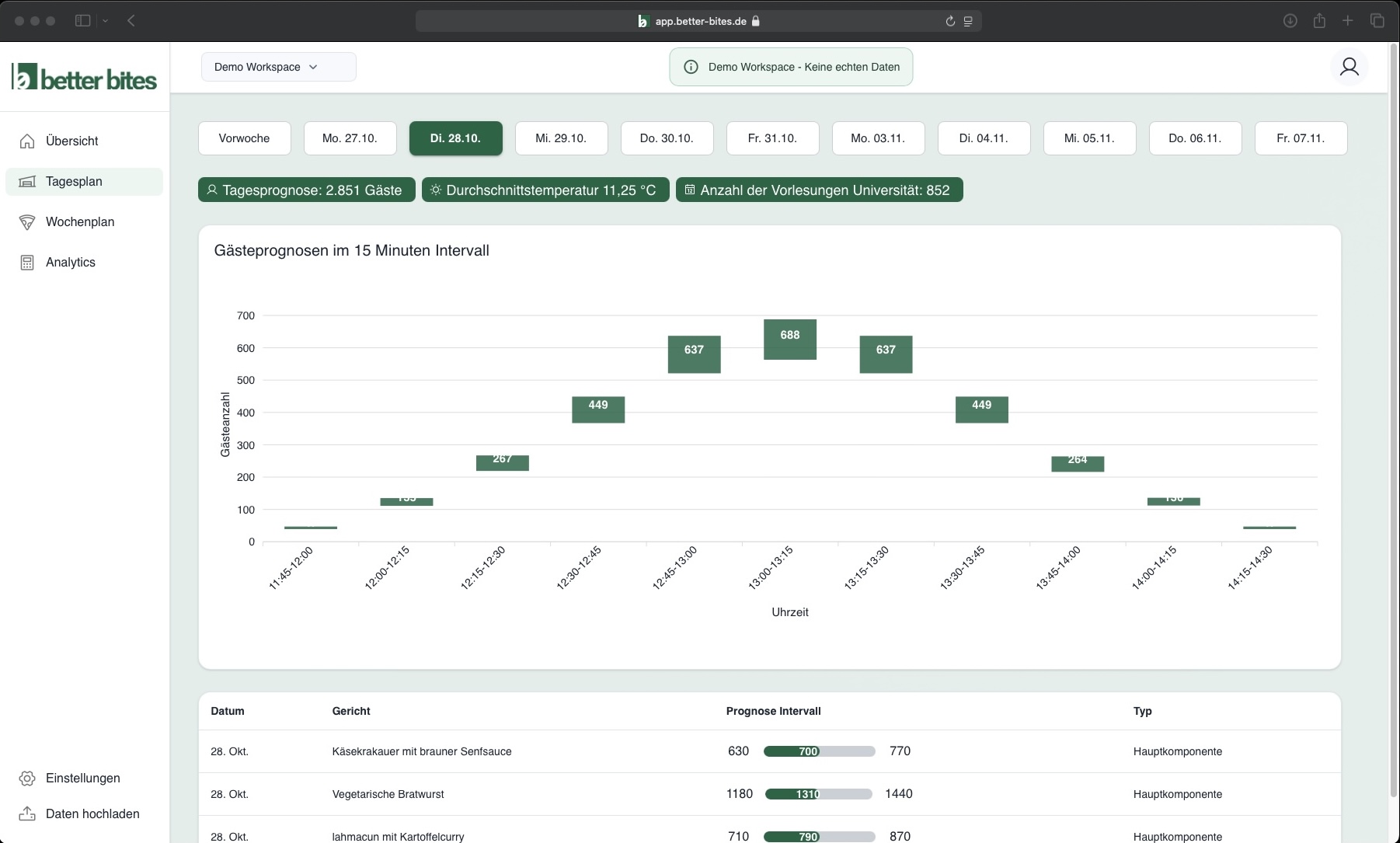The image size is (1400, 843).
Task: Click the magnifier icon on the Tagesprognose badge
Action: coord(211,190)
